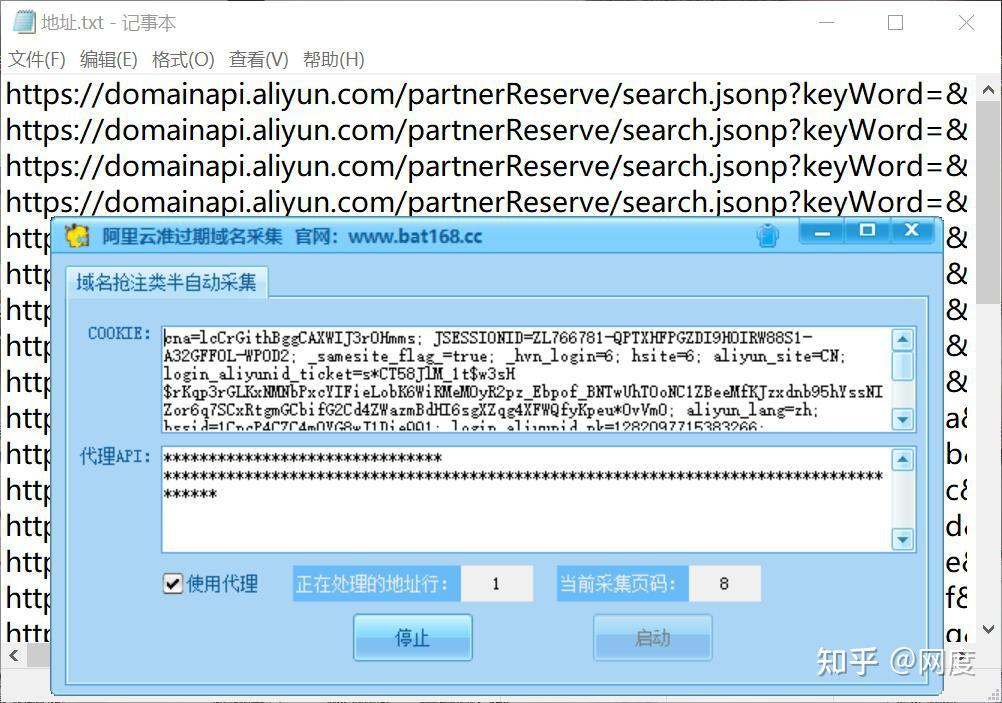Viewport: 1002px width, 703px height.
Task: Click the 正在处理的地址行 value field
Action: point(497,583)
